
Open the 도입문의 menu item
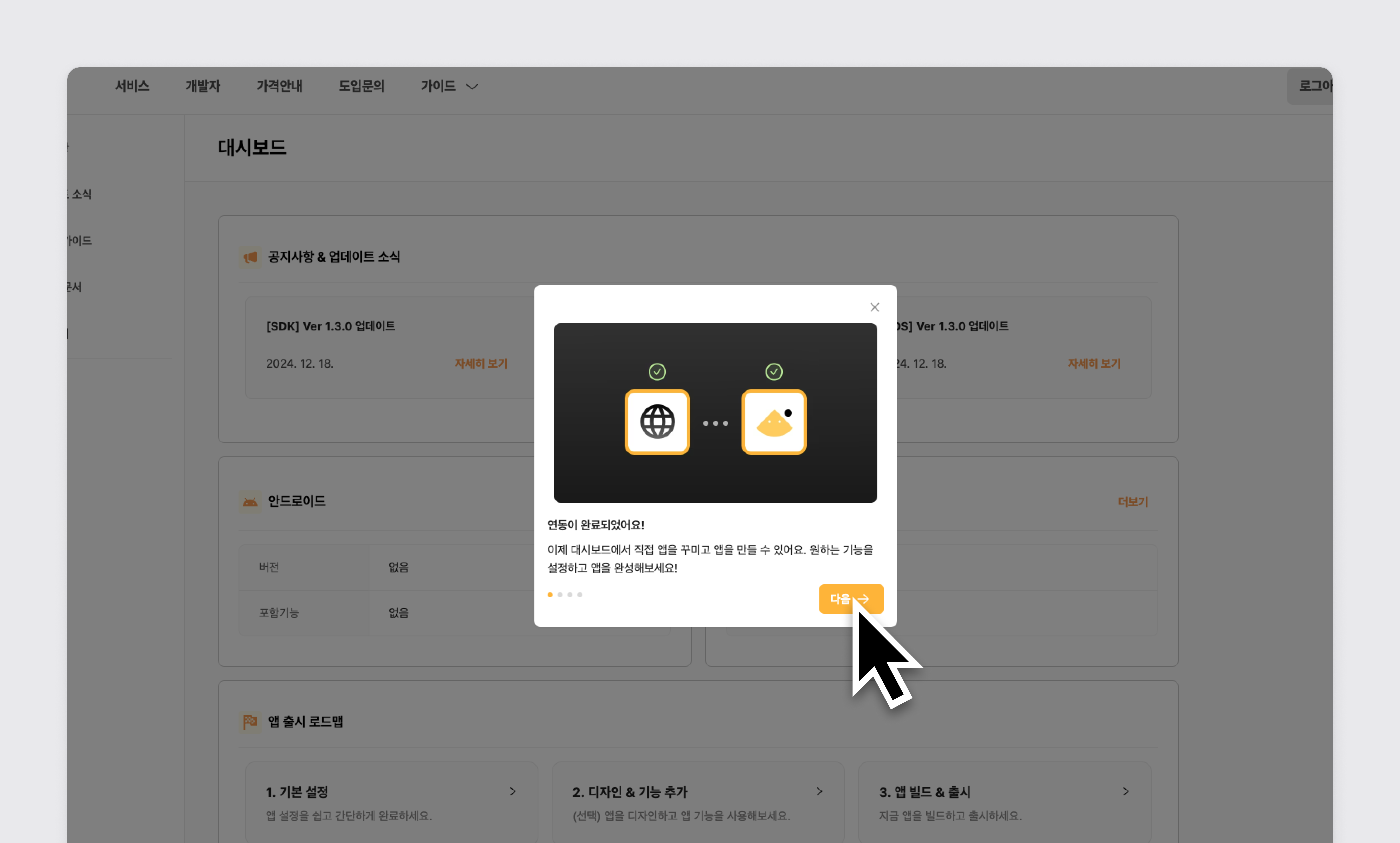362,86
